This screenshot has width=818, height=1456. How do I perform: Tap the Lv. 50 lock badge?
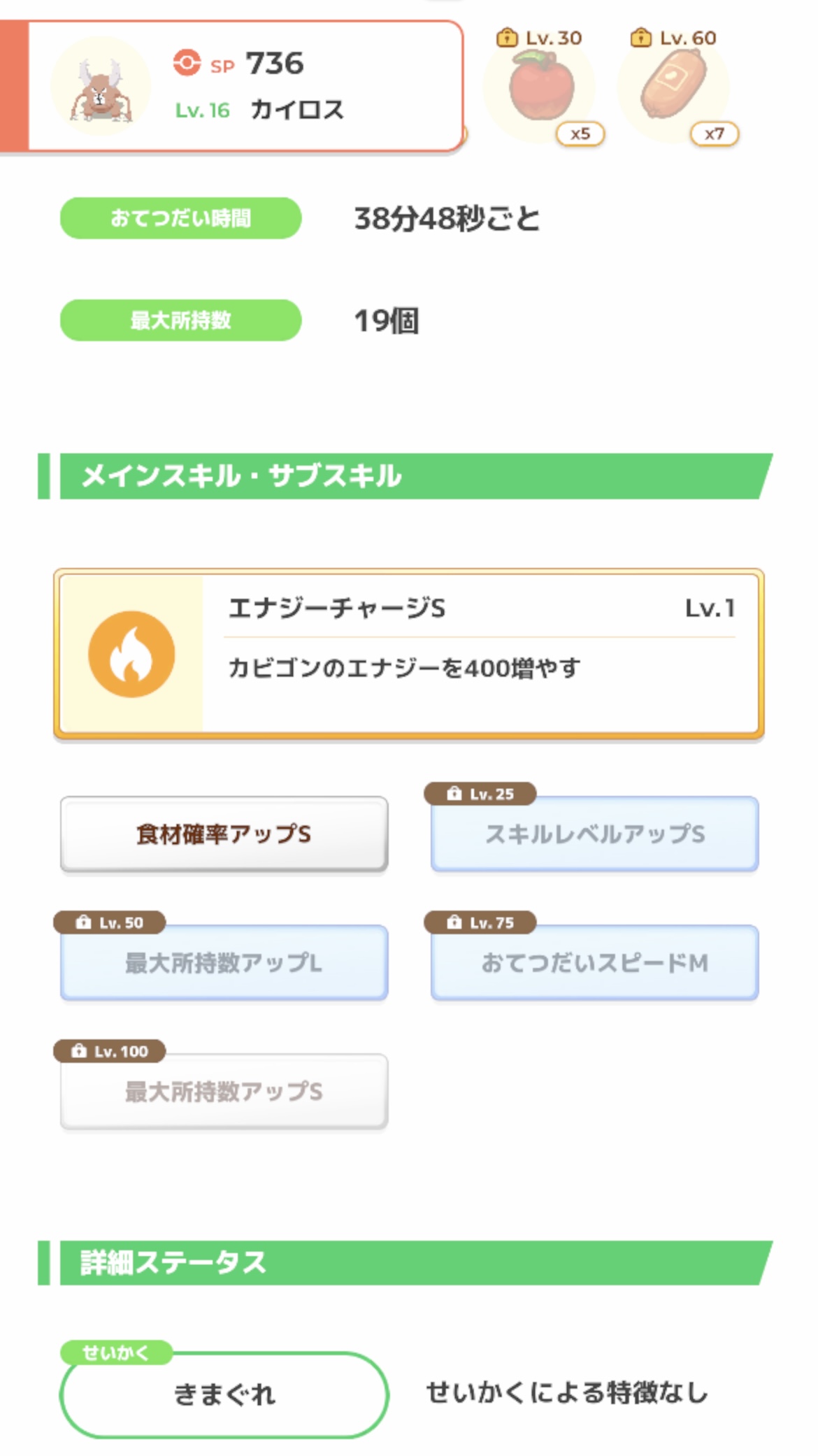(110, 922)
